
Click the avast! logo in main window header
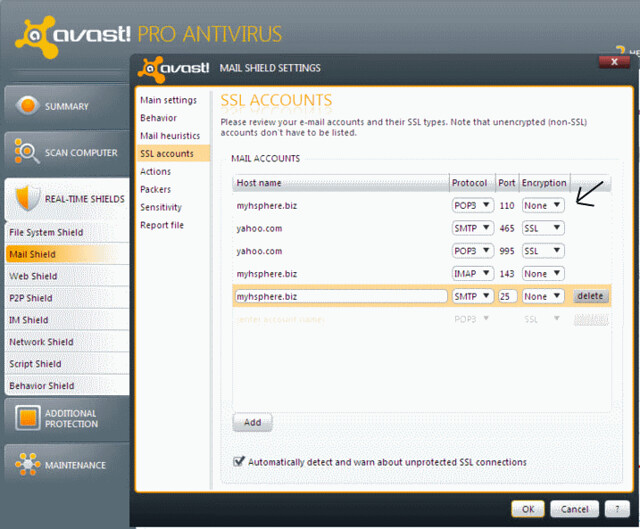(73, 36)
